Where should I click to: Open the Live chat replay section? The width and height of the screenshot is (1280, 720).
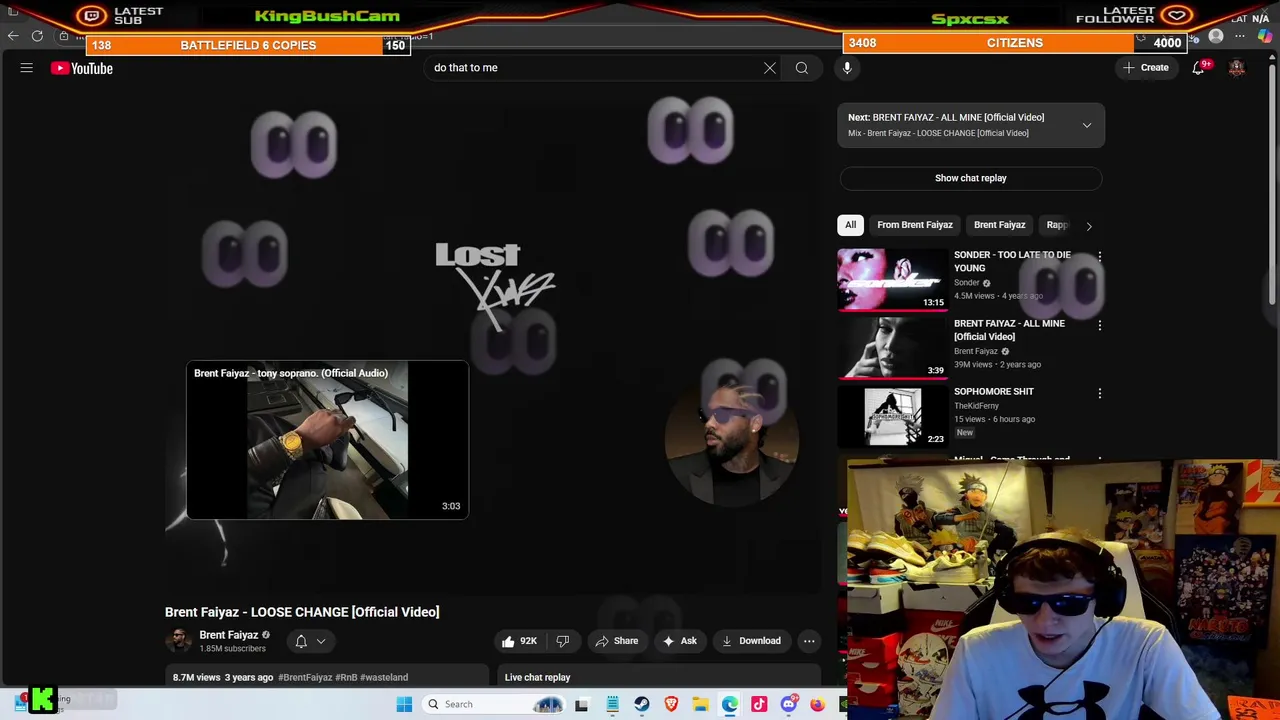659,677
